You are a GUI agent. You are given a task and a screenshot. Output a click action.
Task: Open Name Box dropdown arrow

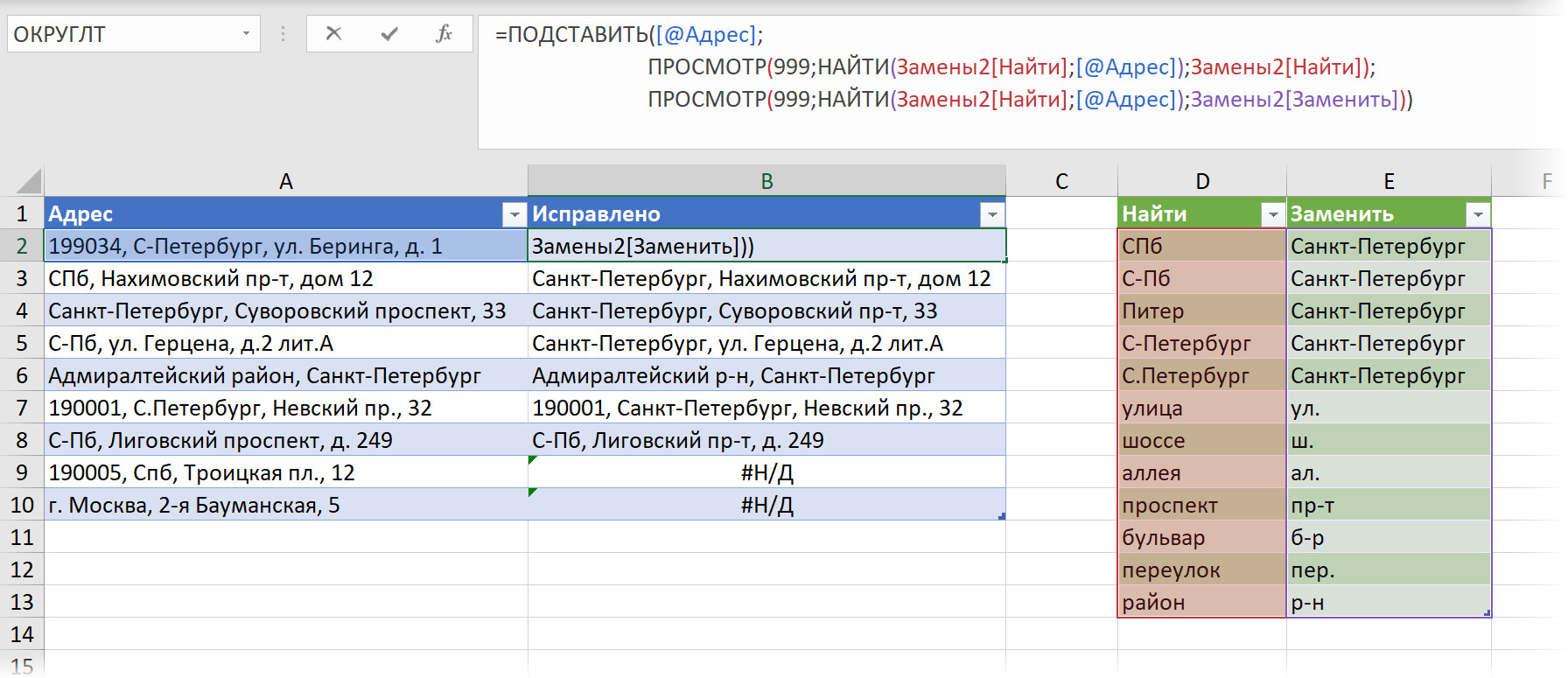coord(246,34)
